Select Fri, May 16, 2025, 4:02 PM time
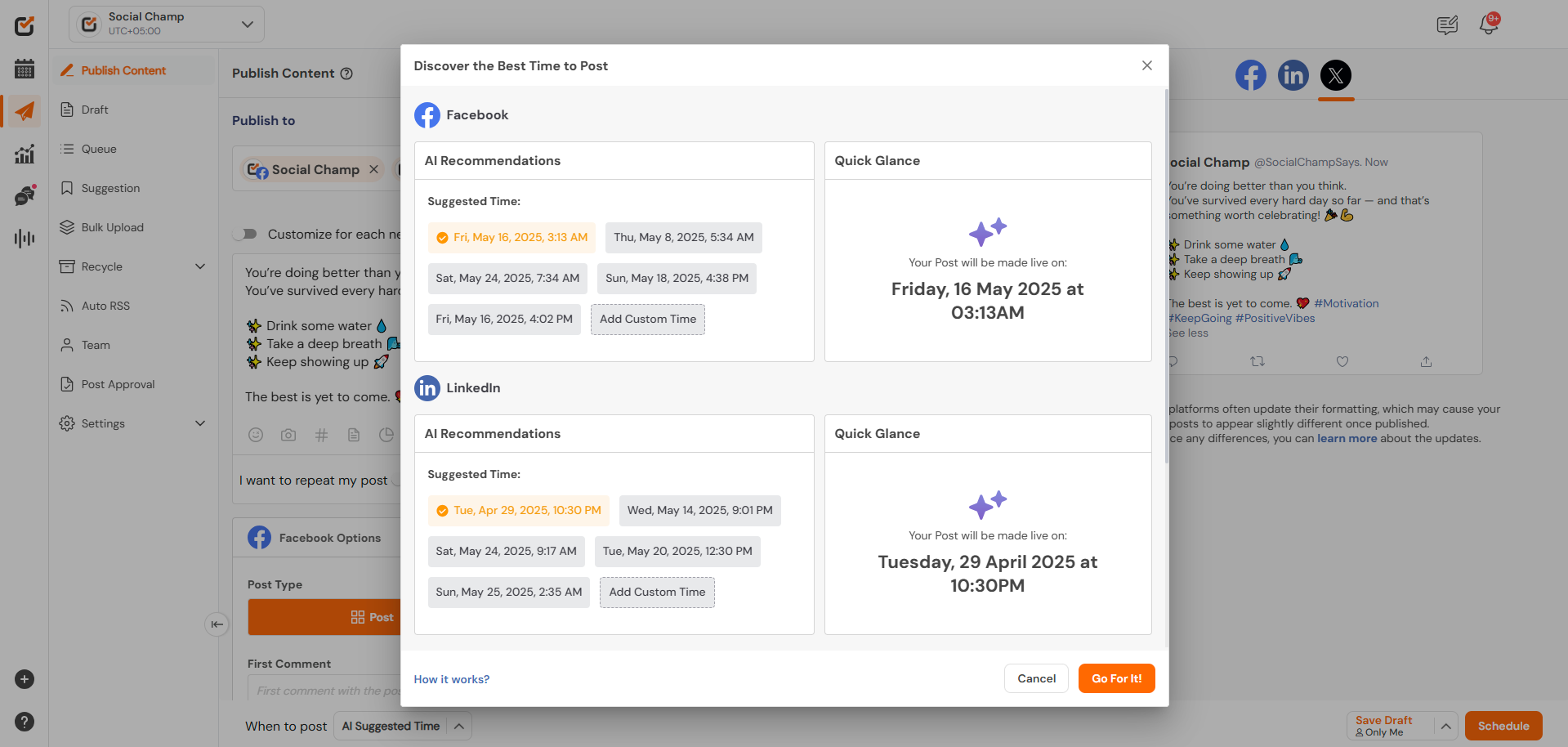1568x747 pixels. click(x=504, y=320)
